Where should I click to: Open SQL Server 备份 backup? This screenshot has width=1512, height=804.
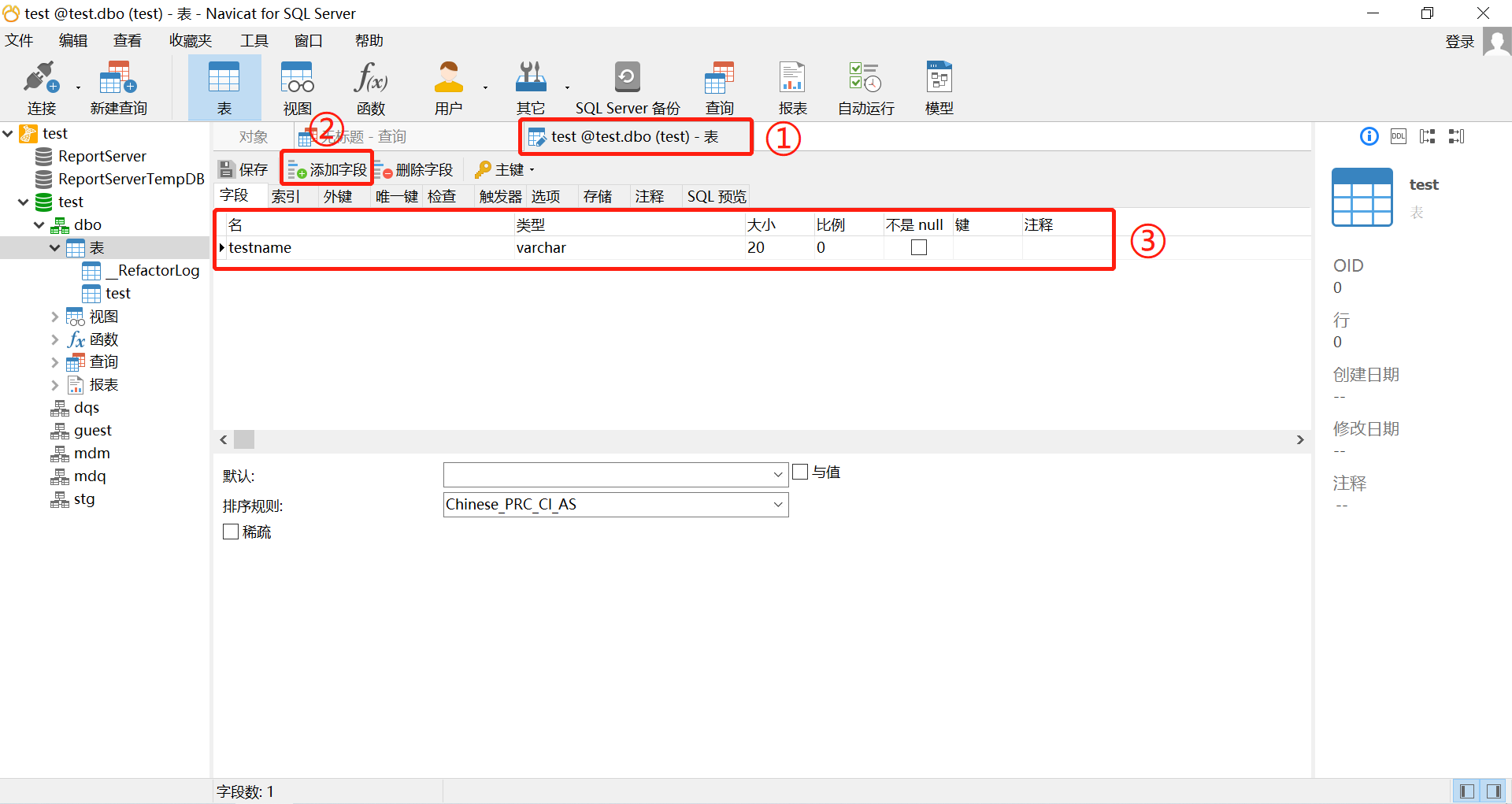click(628, 88)
